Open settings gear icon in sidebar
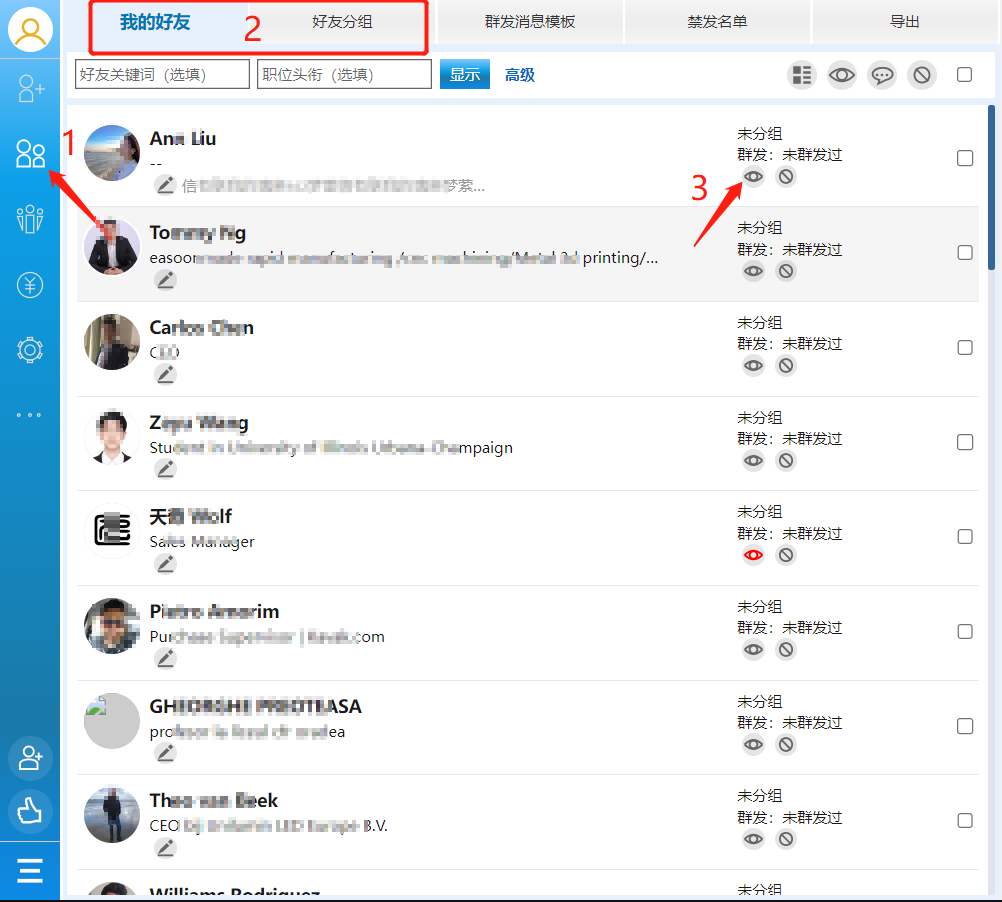Viewport: 1002px width, 902px height. pyautogui.click(x=30, y=350)
